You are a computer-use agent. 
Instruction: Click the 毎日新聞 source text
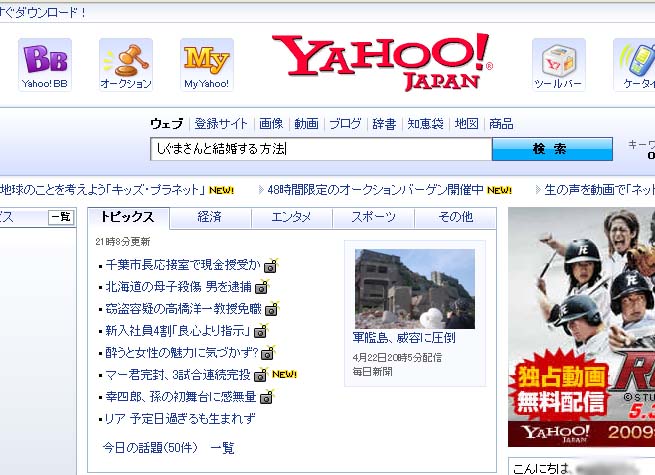pos(373,371)
